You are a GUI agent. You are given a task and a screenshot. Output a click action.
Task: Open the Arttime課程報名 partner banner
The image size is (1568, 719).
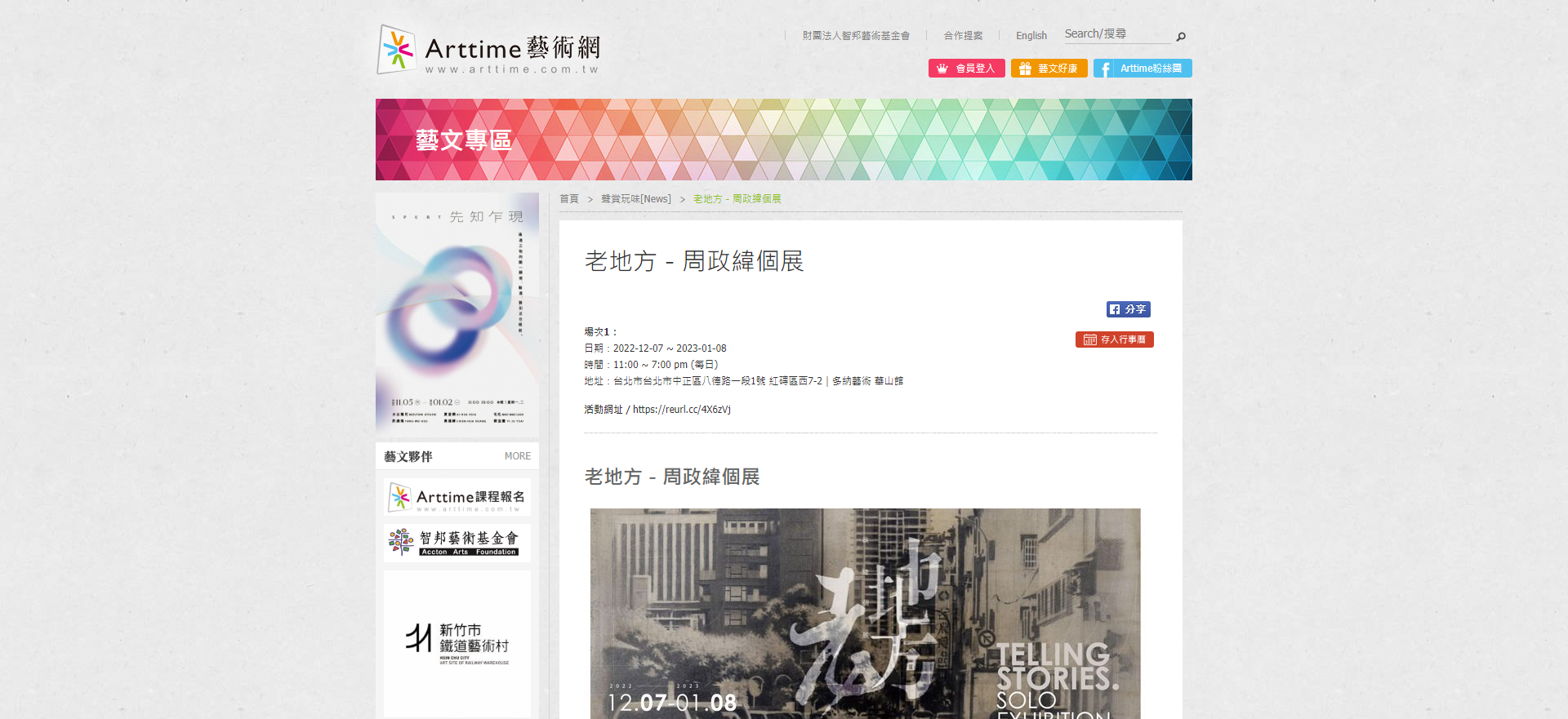(457, 497)
